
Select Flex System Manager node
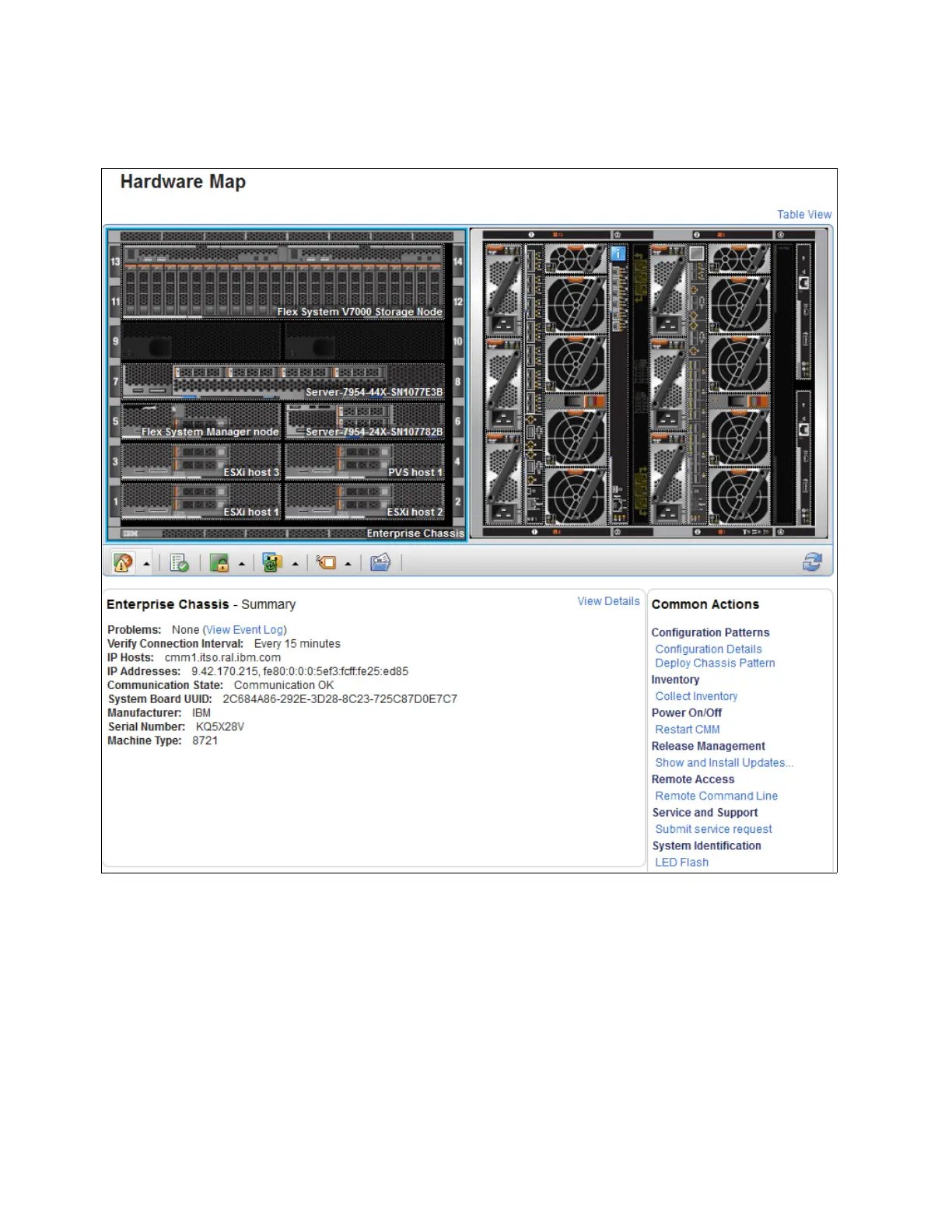[201, 421]
